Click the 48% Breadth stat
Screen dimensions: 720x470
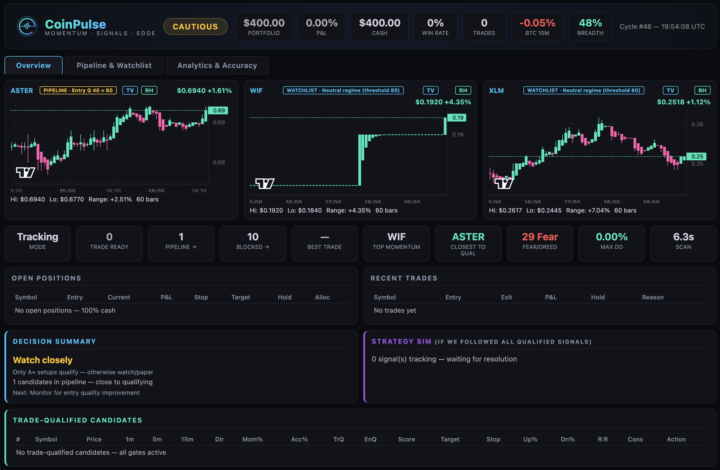point(590,27)
